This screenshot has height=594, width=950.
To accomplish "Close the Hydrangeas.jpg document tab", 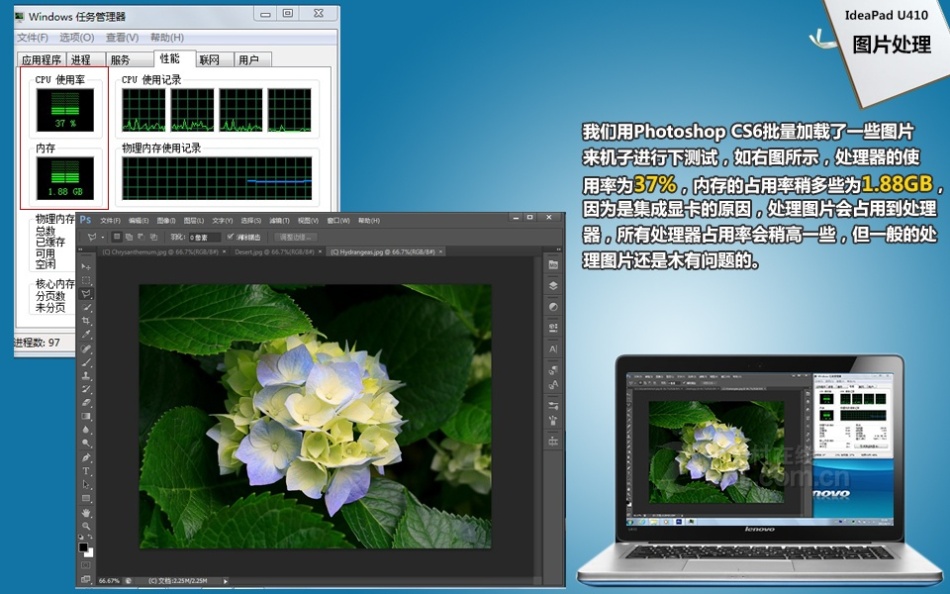I will (x=440, y=252).
